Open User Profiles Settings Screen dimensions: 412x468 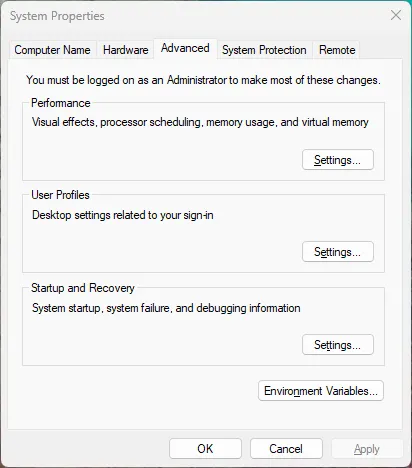pyautogui.click(x=338, y=252)
